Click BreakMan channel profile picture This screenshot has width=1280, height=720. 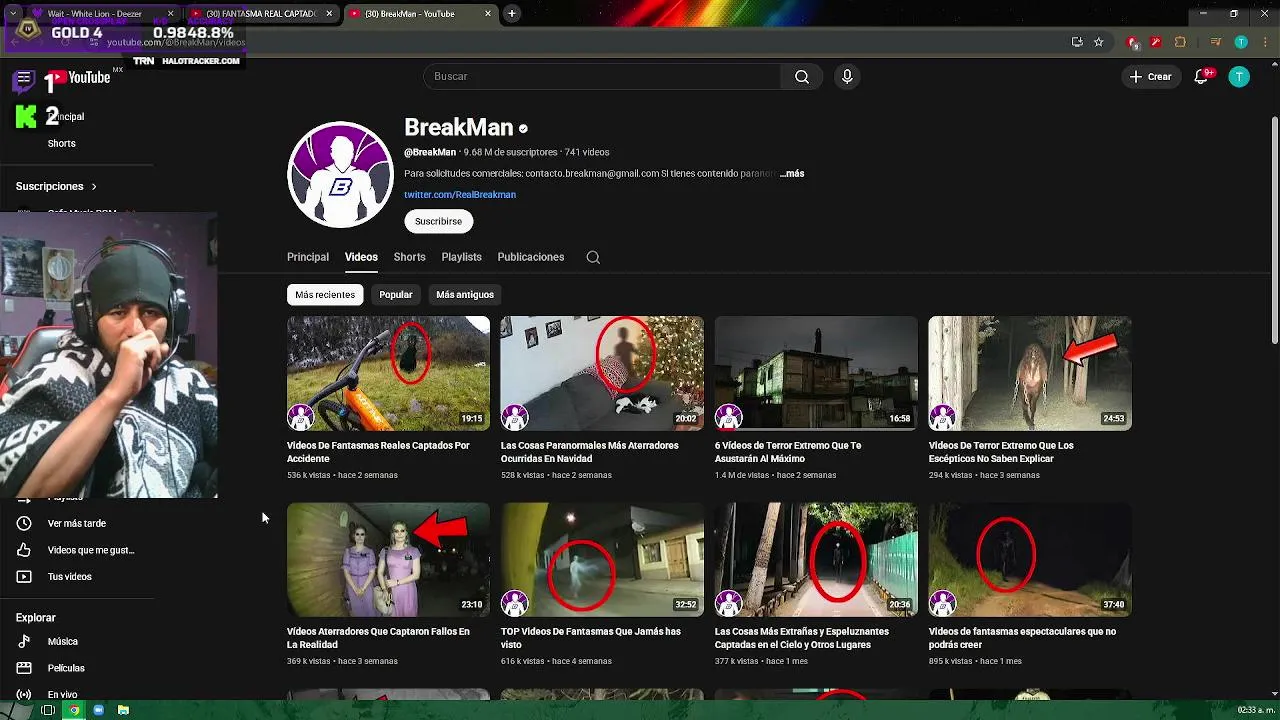point(340,175)
